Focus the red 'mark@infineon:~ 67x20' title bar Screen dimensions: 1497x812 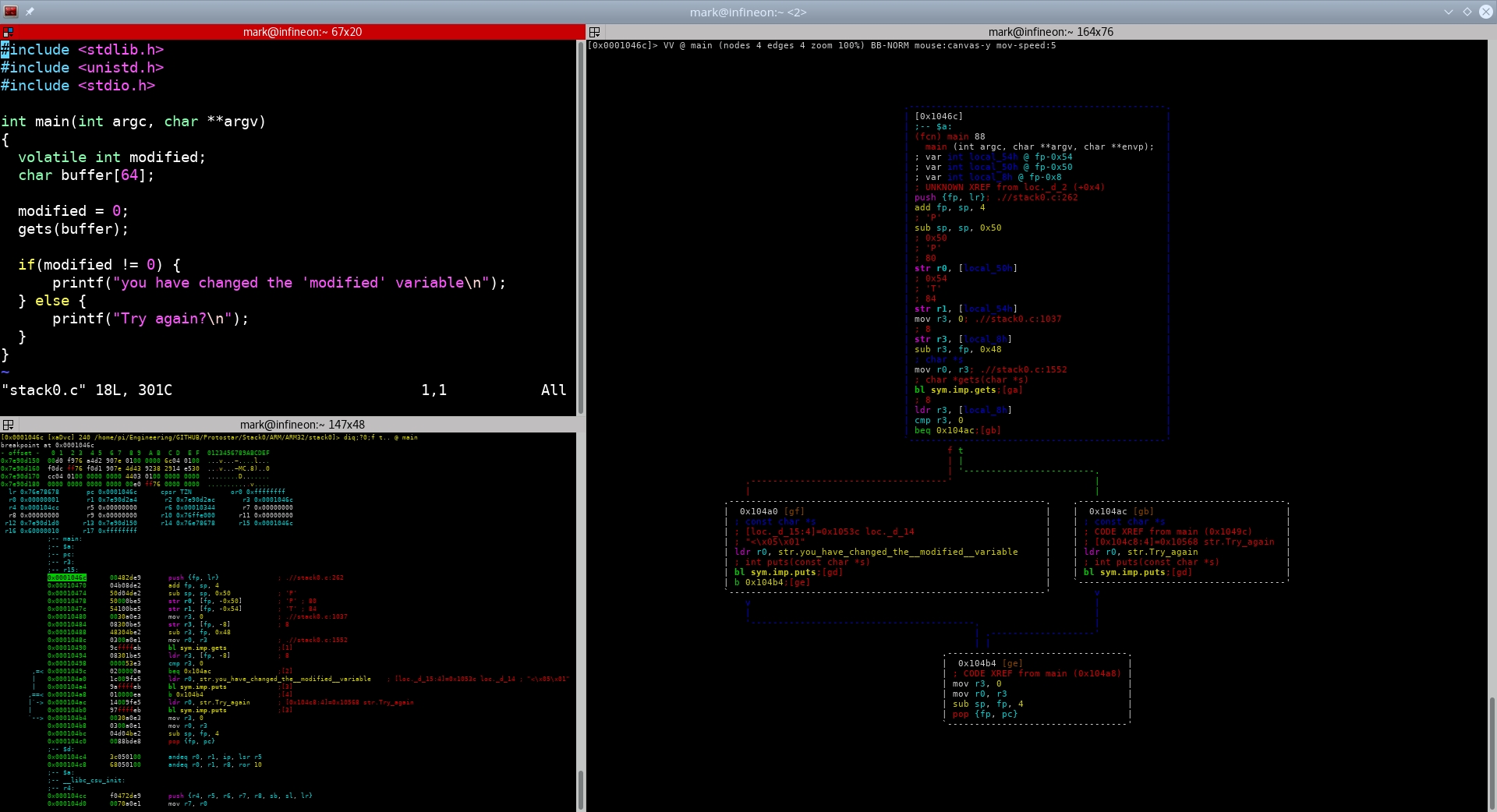pos(302,32)
